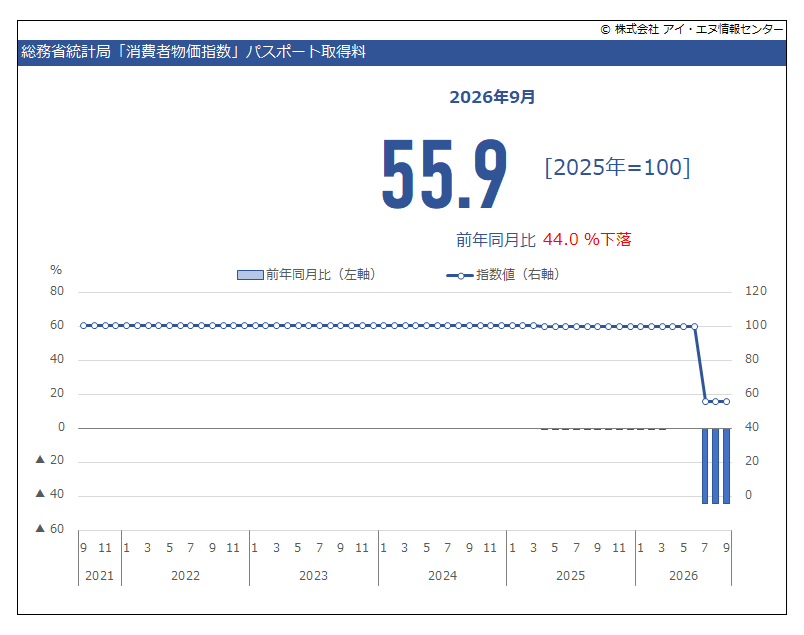Click right axis value 0
Viewport: 804px width, 635px height.
pyautogui.click(x=748, y=495)
